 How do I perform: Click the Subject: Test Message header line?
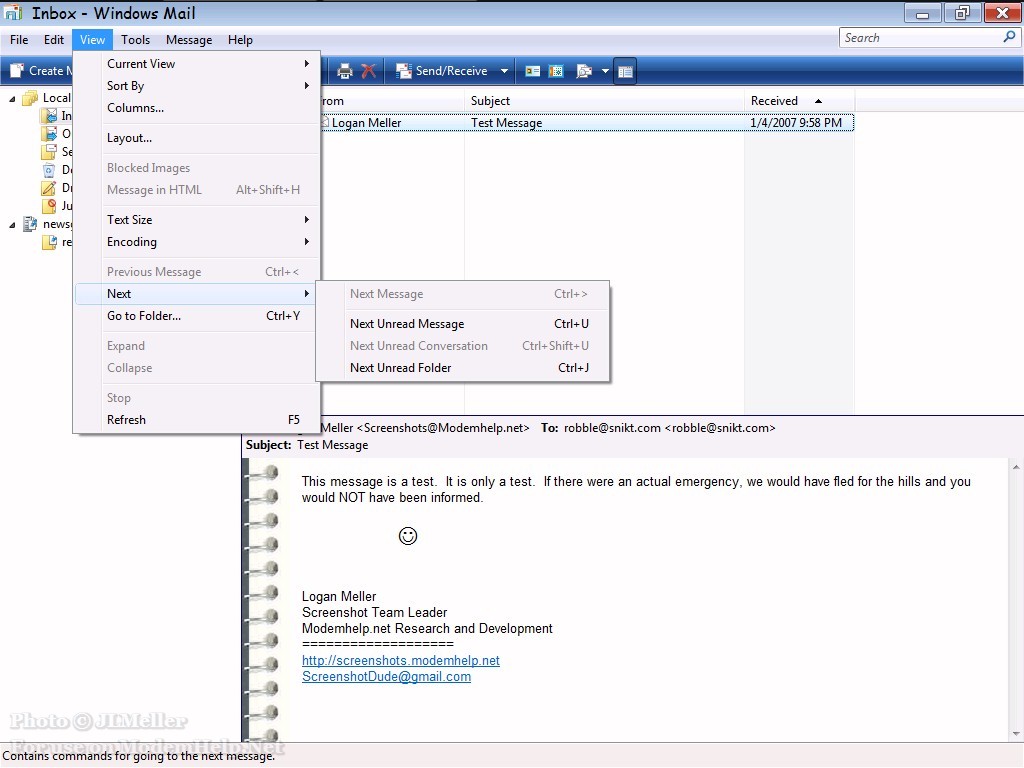tap(307, 445)
